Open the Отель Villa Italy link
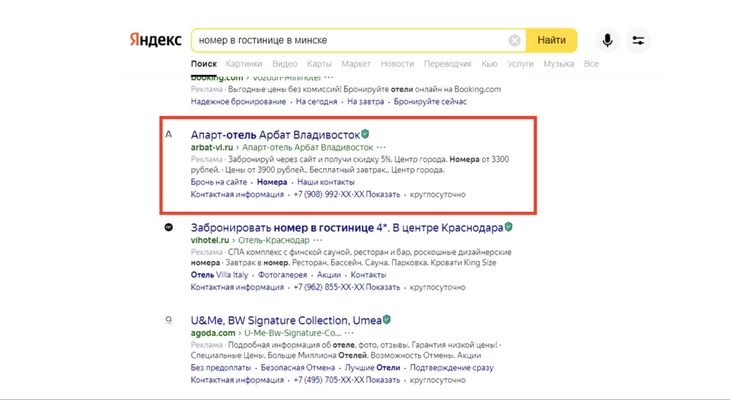Image resolution: width=730 pixels, height=400 pixels. click(x=219, y=275)
